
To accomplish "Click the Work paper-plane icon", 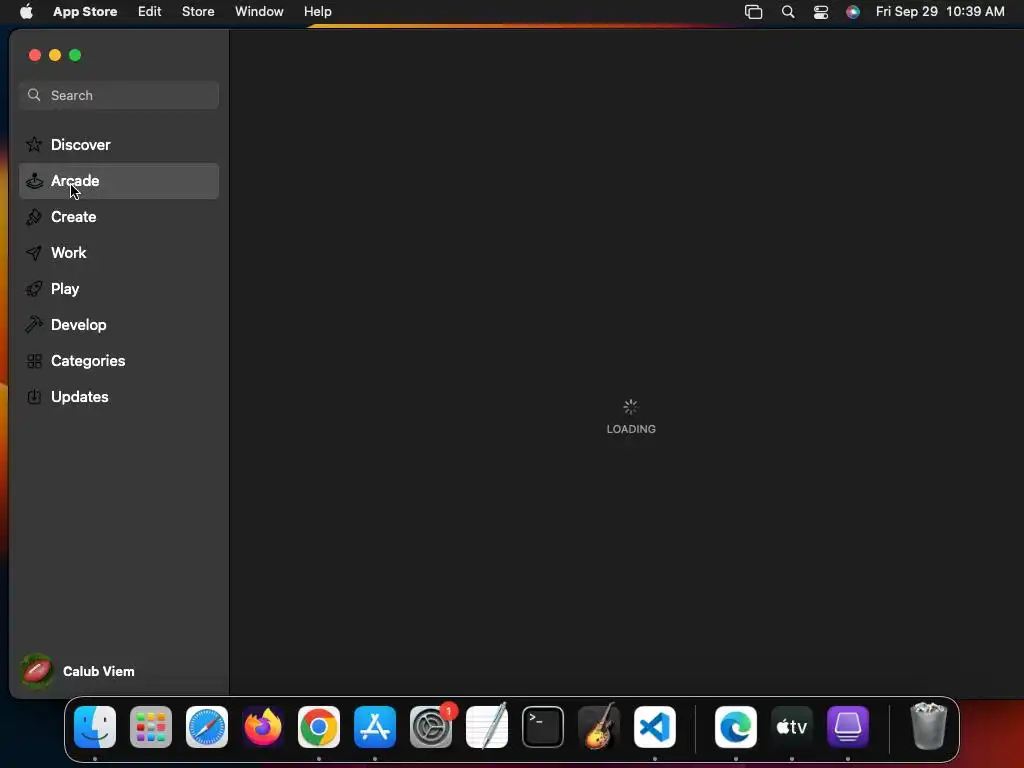I will click(x=34, y=253).
